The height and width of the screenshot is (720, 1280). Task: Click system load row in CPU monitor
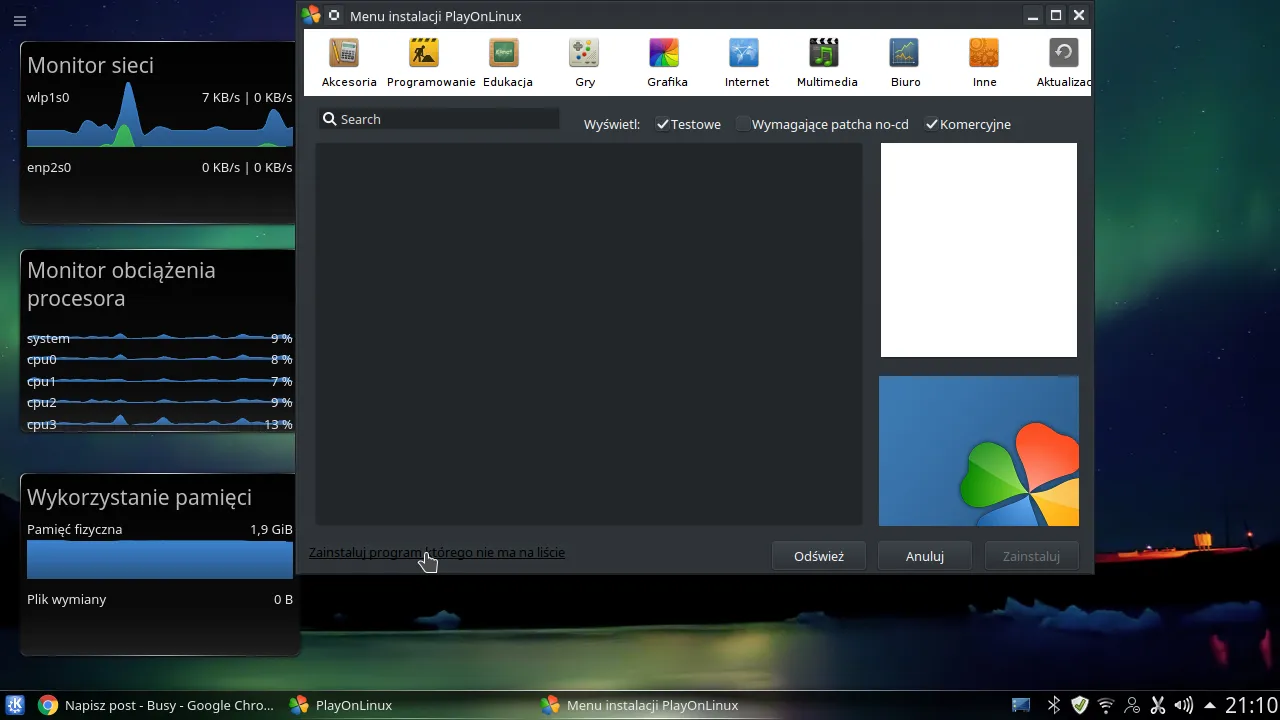(160, 338)
